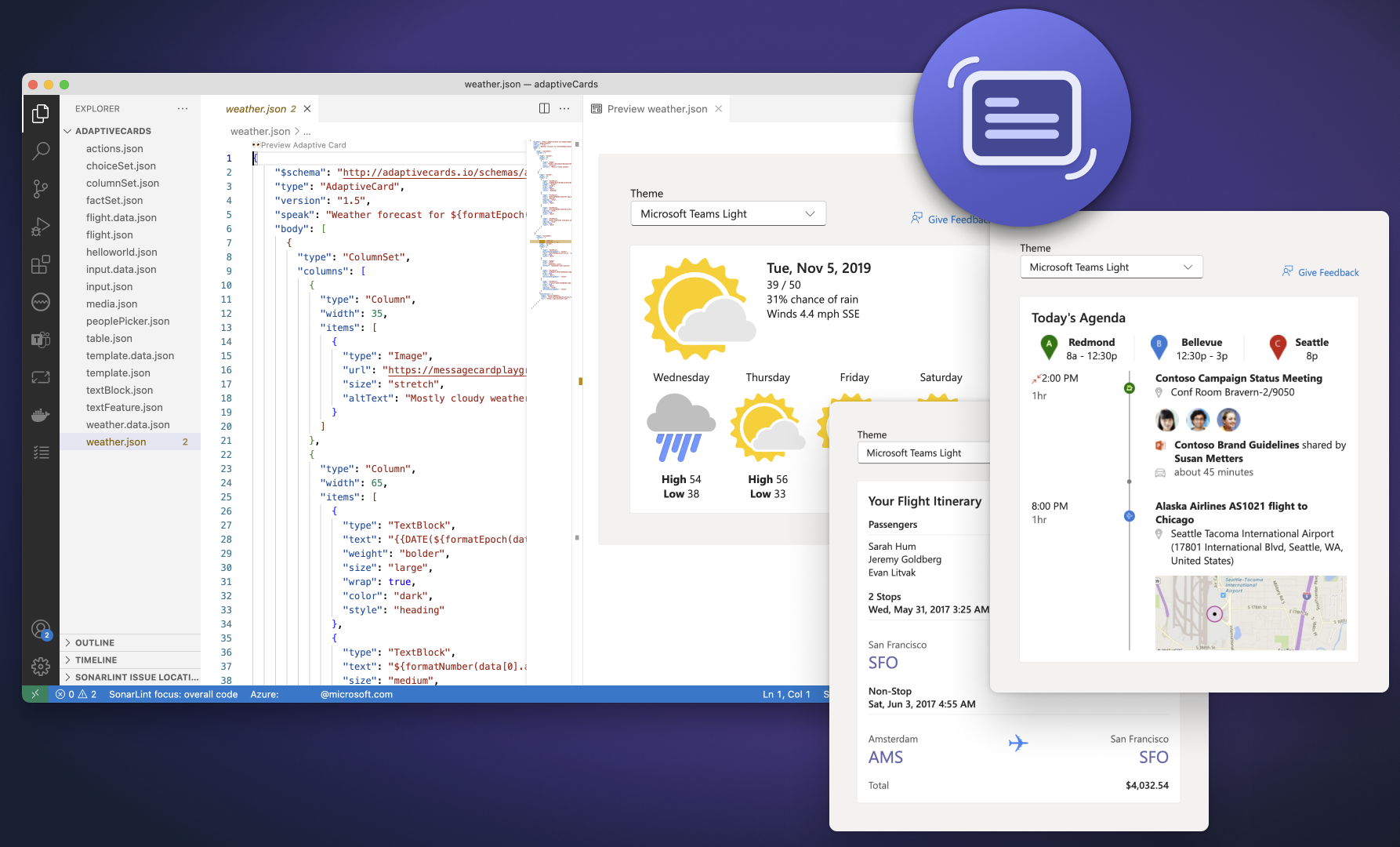Click the adaptivecards.io schema URL in the code

click(434, 173)
